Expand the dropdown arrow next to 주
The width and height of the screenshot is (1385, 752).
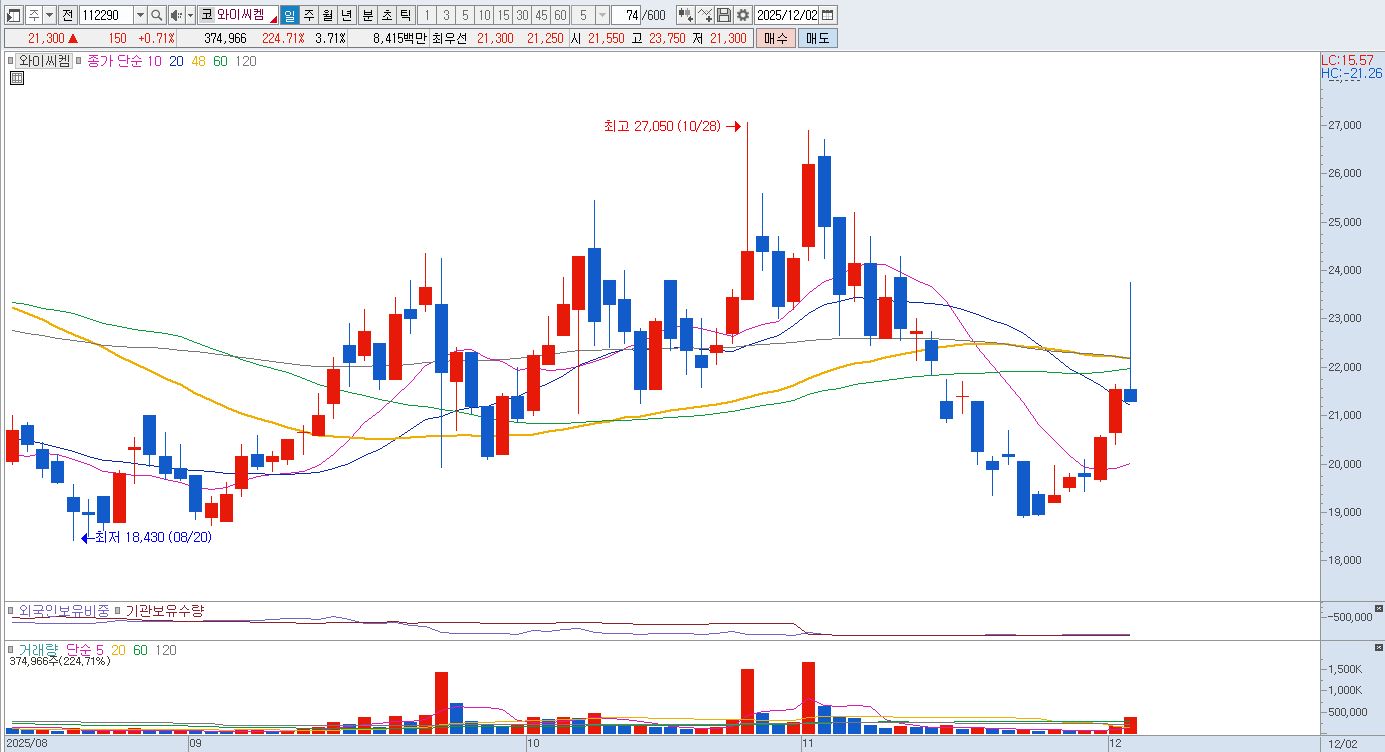click(x=49, y=15)
